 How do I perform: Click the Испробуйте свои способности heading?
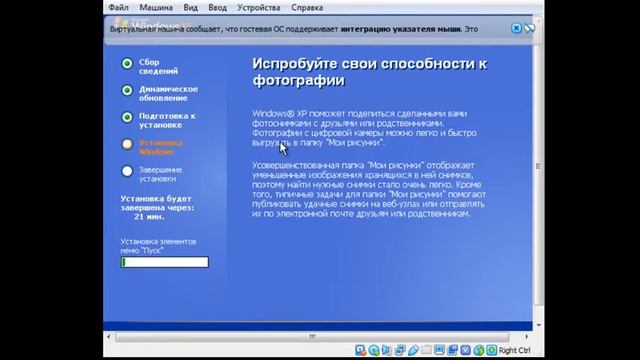coord(369,72)
